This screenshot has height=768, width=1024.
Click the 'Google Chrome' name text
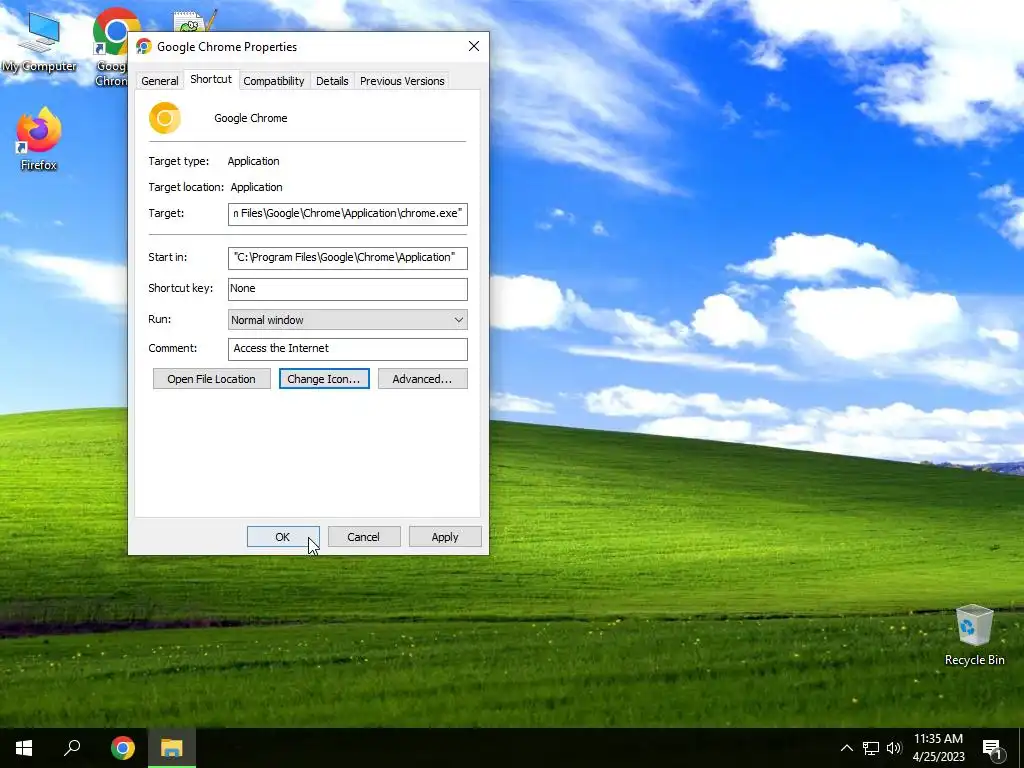(x=251, y=118)
